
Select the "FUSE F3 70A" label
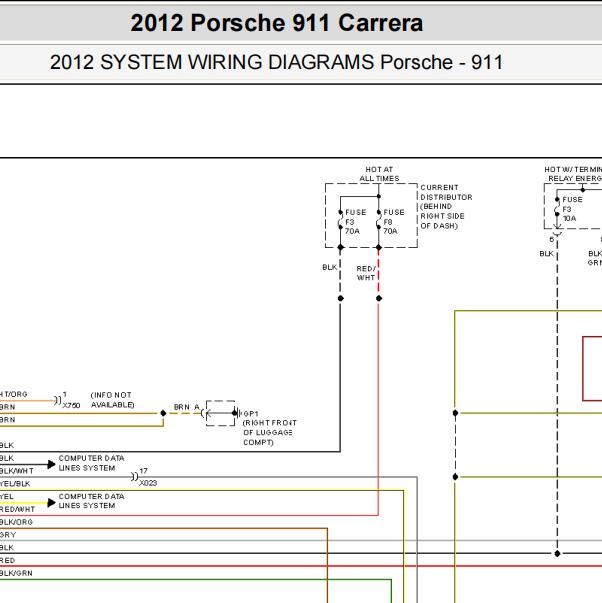pyautogui.click(x=355, y=222)
